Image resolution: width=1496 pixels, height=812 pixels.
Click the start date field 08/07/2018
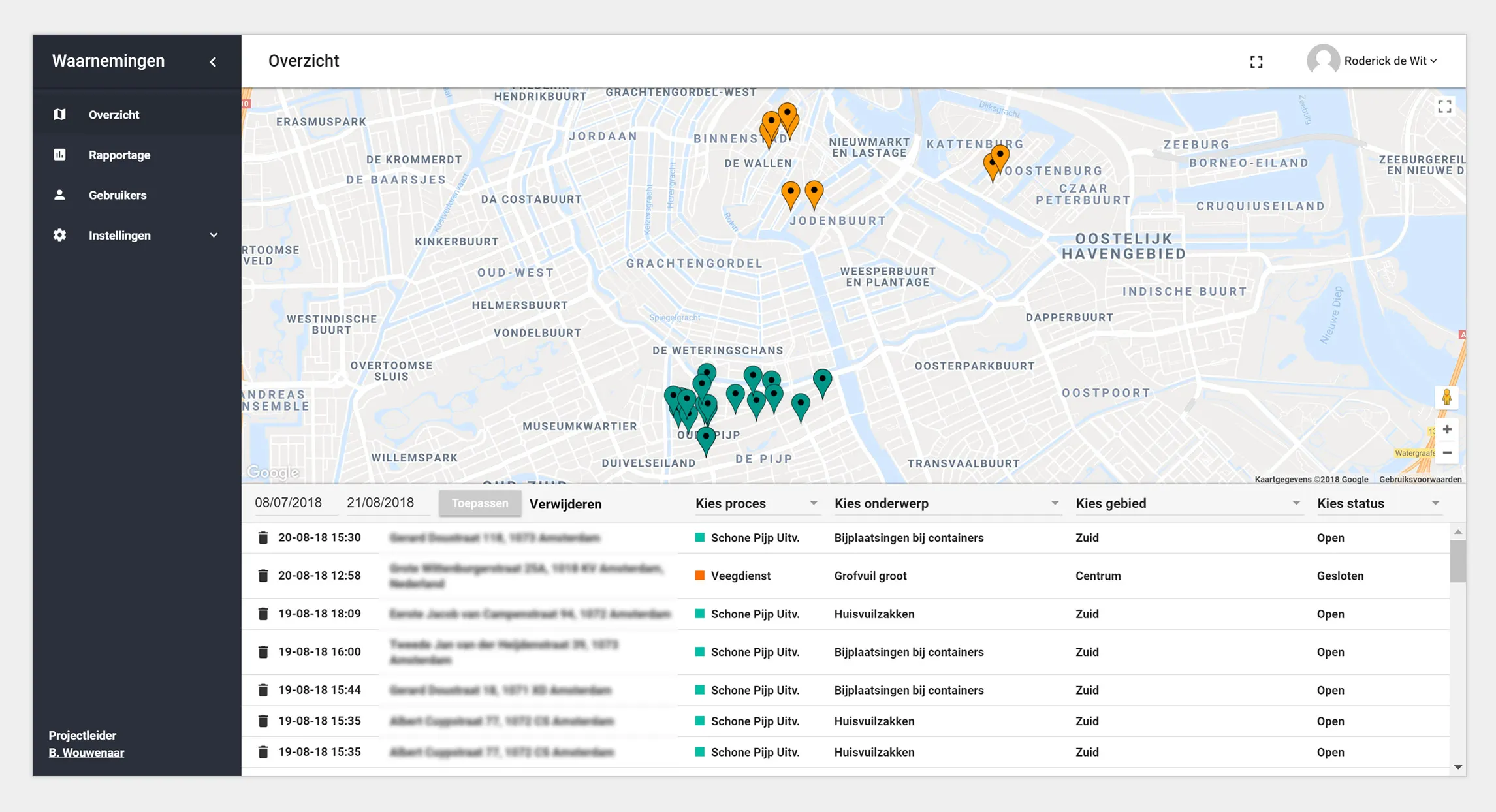pos(289,503)
